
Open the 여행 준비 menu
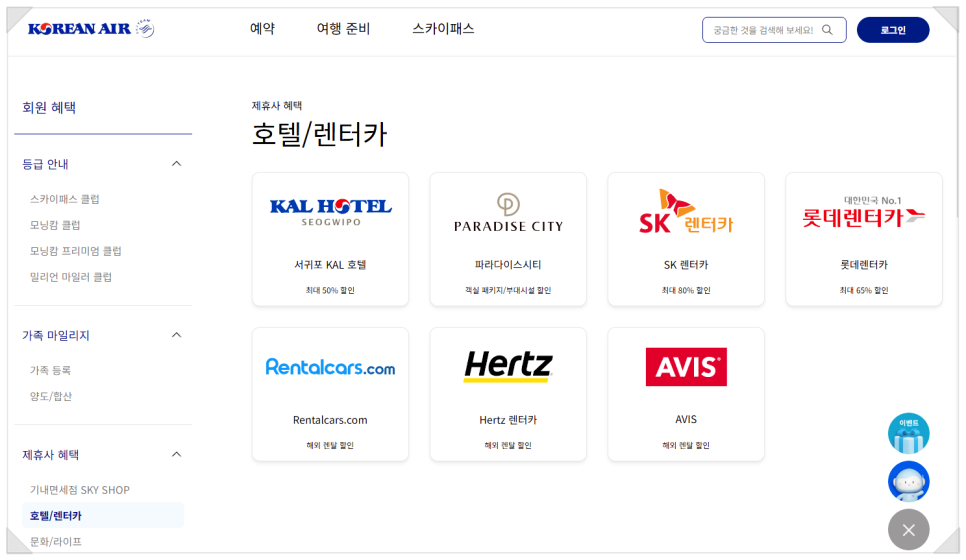coord(343,28)
